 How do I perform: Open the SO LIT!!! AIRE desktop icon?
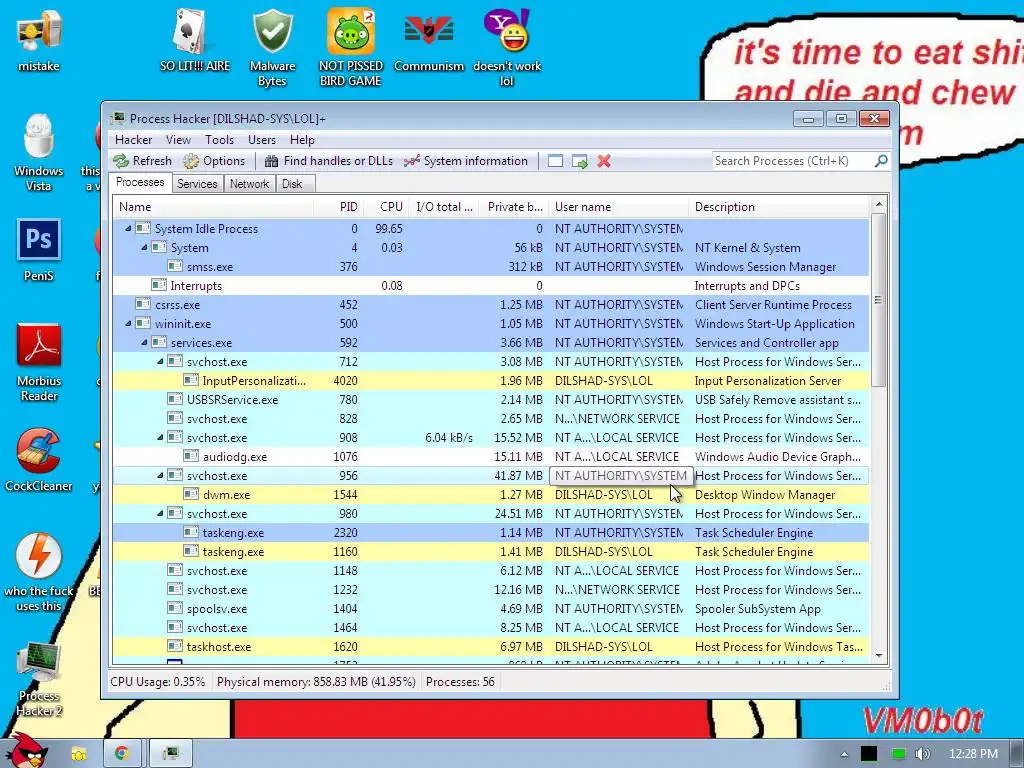195,40
